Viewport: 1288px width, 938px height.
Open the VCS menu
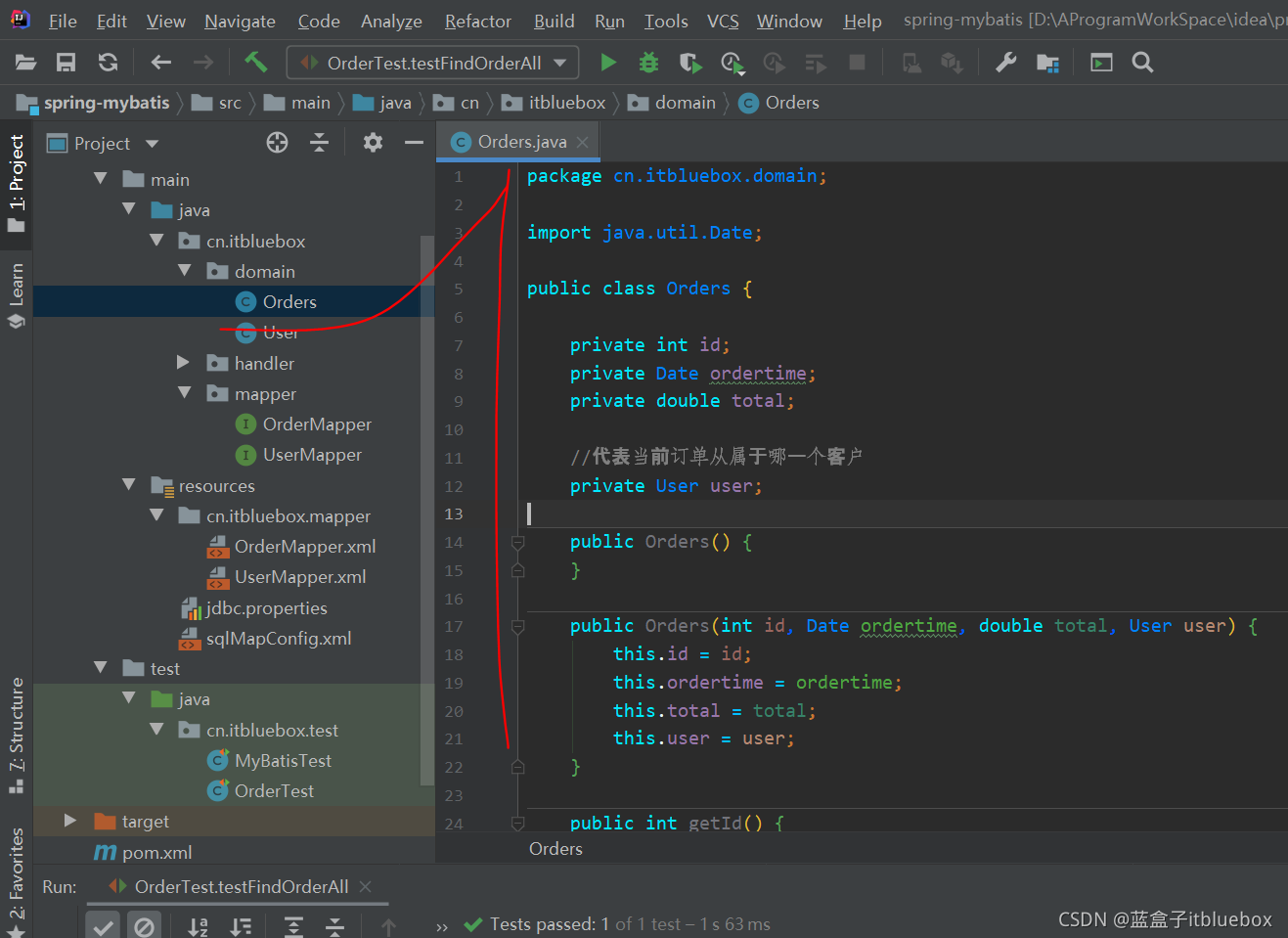click(x=723, y=22)
